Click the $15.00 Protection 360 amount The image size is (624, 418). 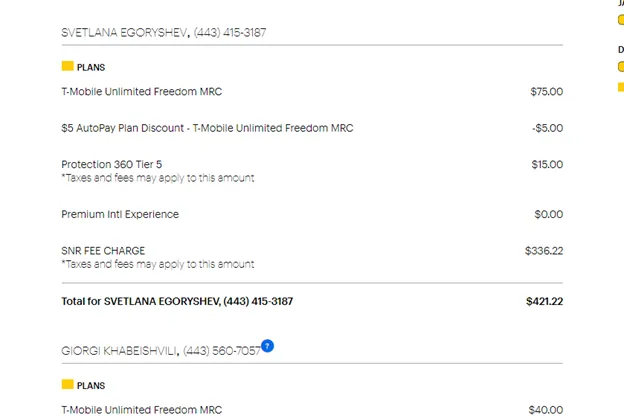pos(547,164)
